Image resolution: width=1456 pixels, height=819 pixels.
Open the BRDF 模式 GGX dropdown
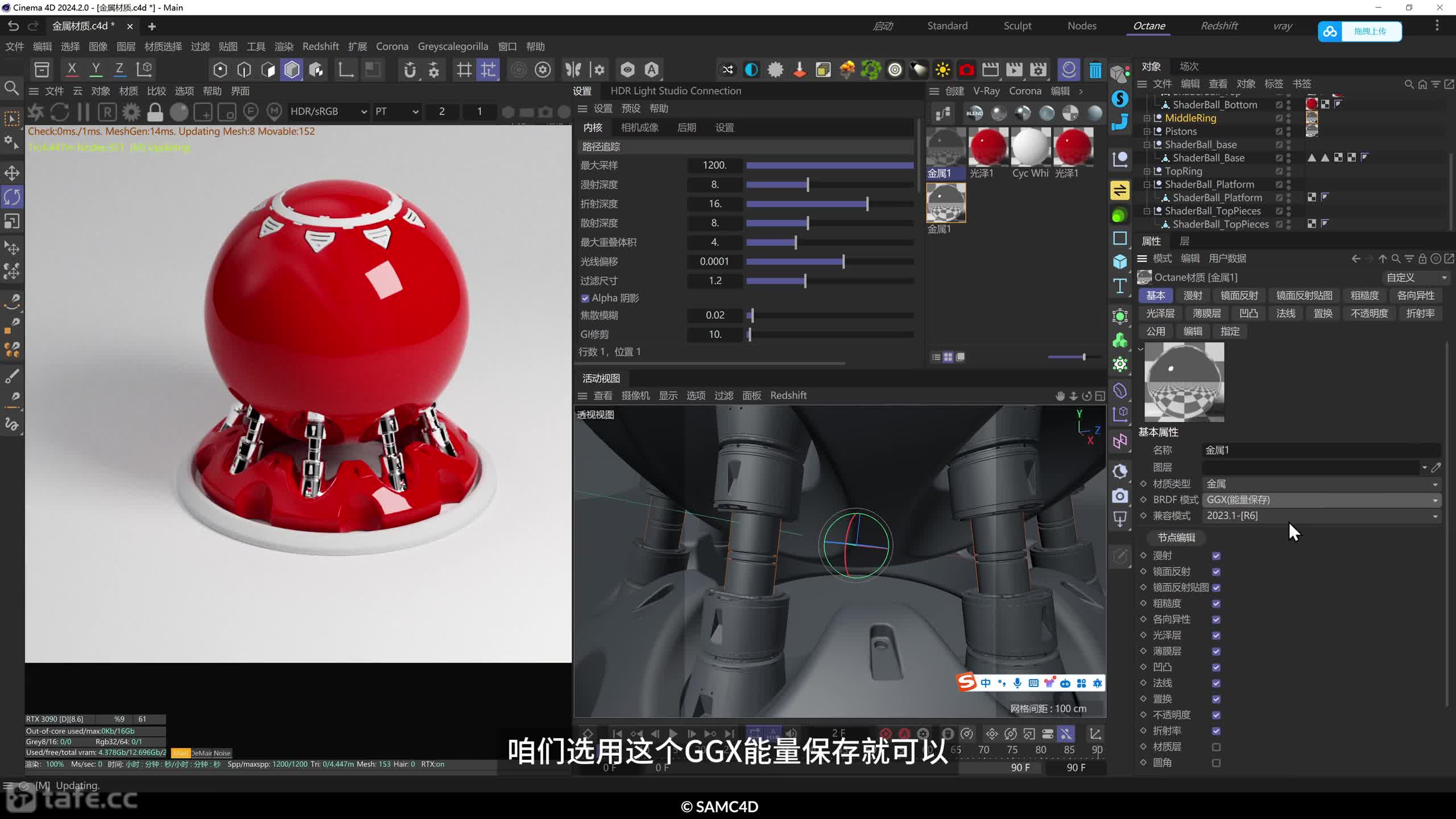coord(1321,500)
